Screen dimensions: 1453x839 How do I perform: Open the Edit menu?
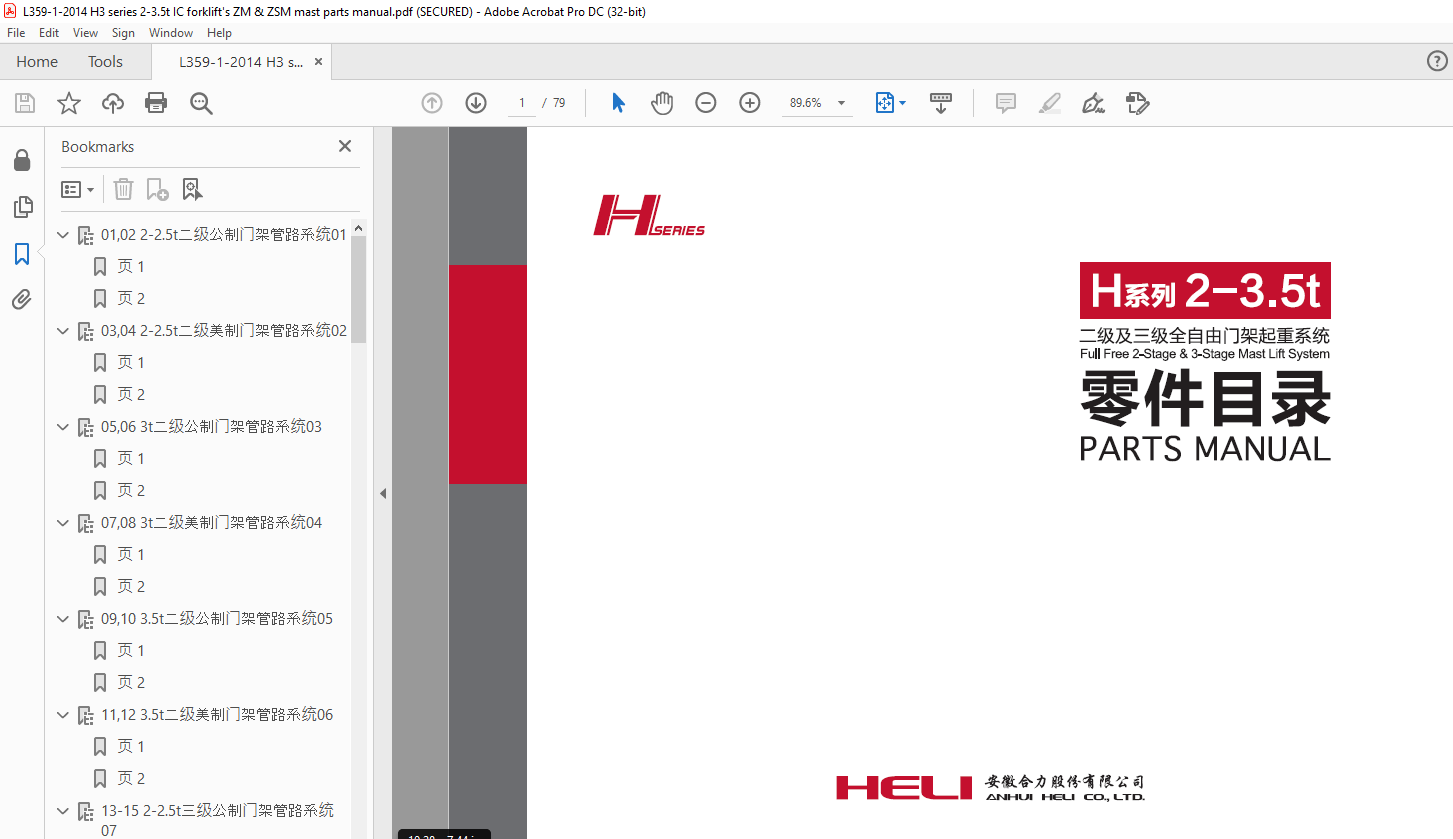tap(49, 33)
